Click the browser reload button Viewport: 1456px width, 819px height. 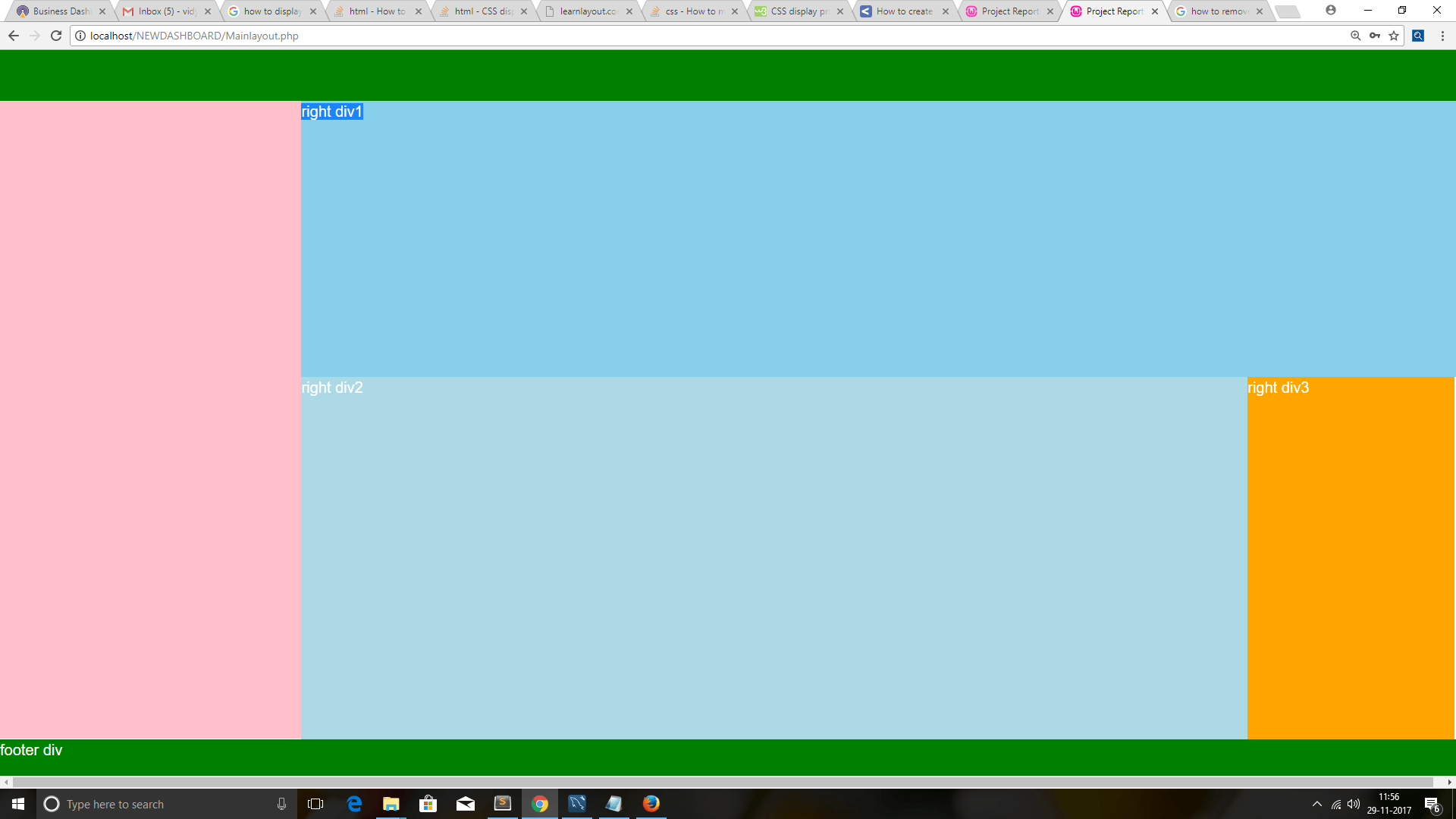coord(55,36)
